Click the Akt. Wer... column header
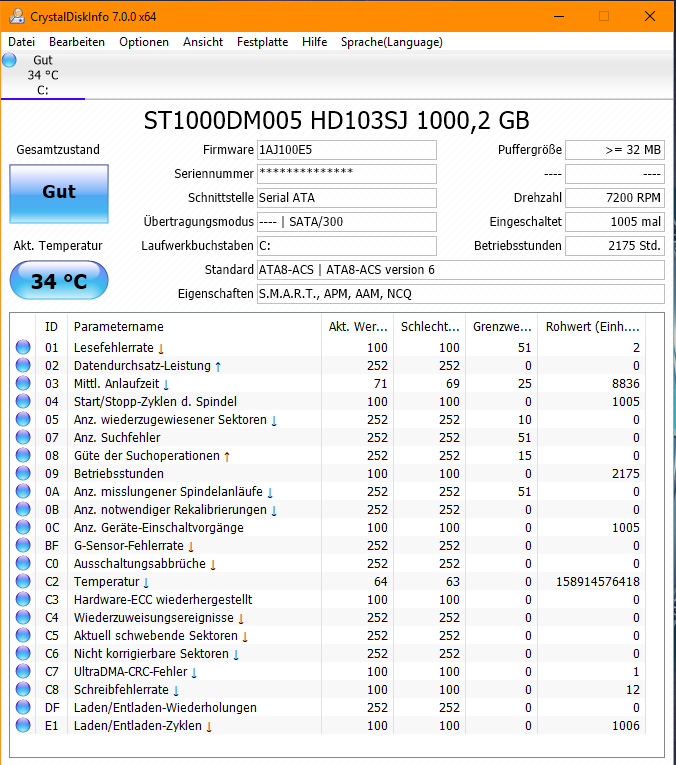Screen dimensions: 676x765 click(x=358, y=326)
